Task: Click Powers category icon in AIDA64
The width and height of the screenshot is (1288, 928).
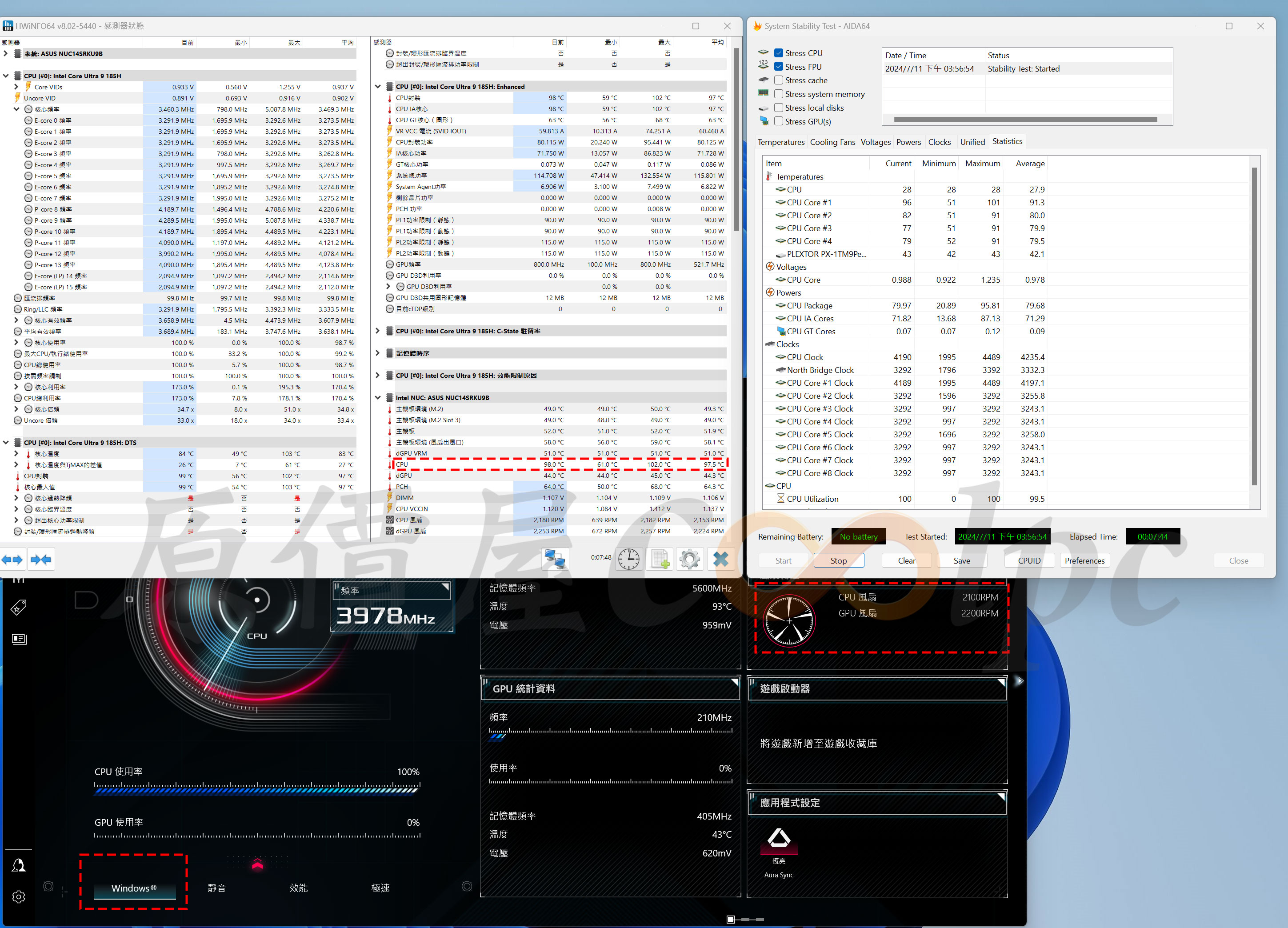Action: tap(769, 292)
